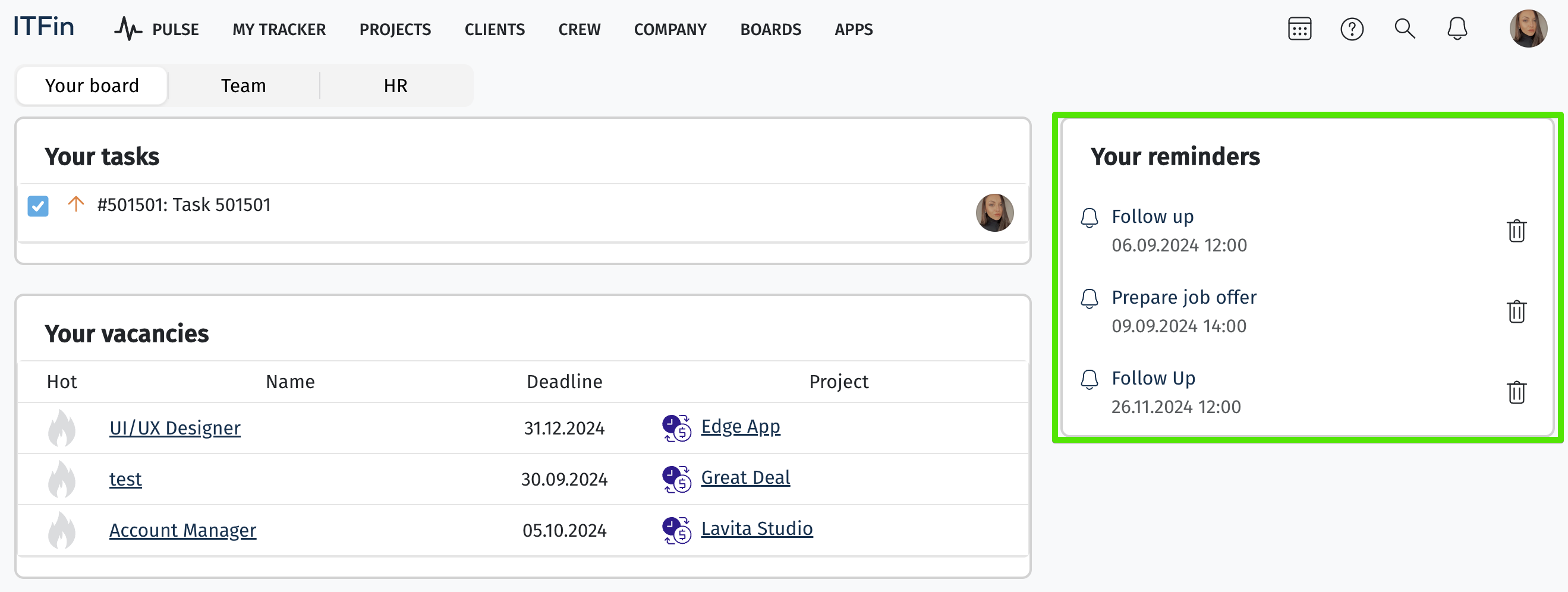Click the Deadline column header

(564, 382)
